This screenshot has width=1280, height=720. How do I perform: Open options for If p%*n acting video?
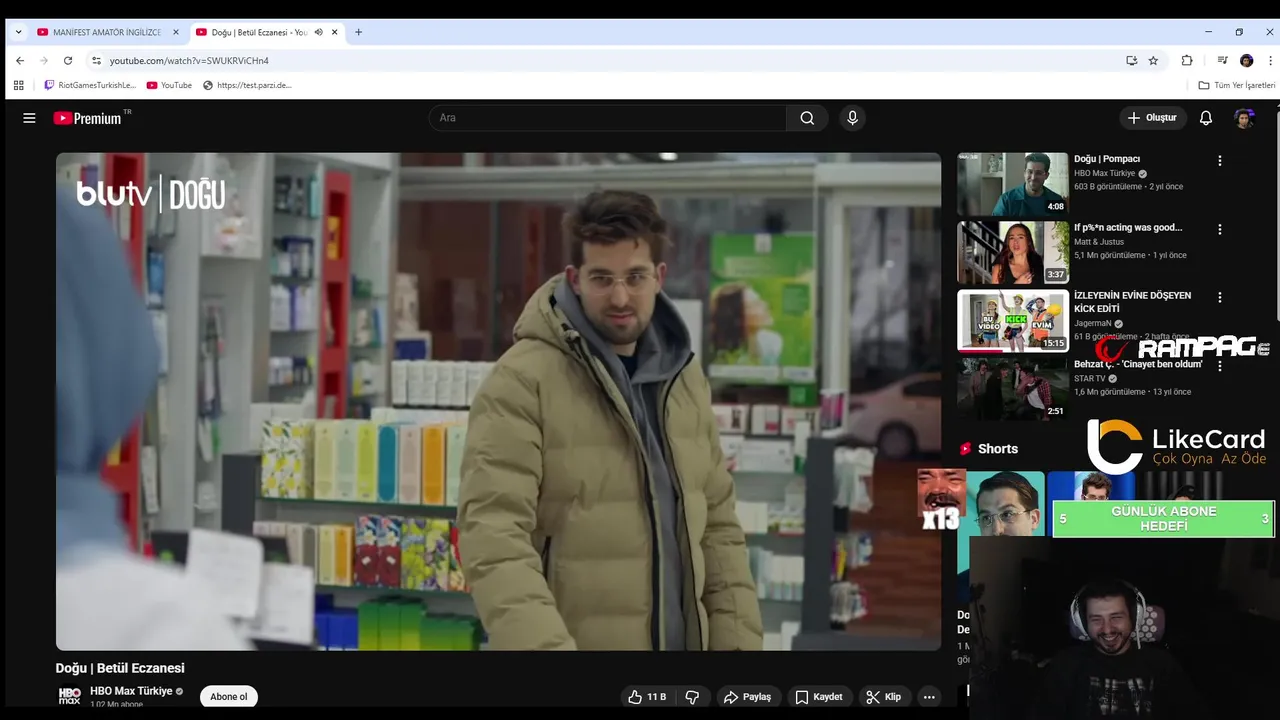tap(1219, 229)
